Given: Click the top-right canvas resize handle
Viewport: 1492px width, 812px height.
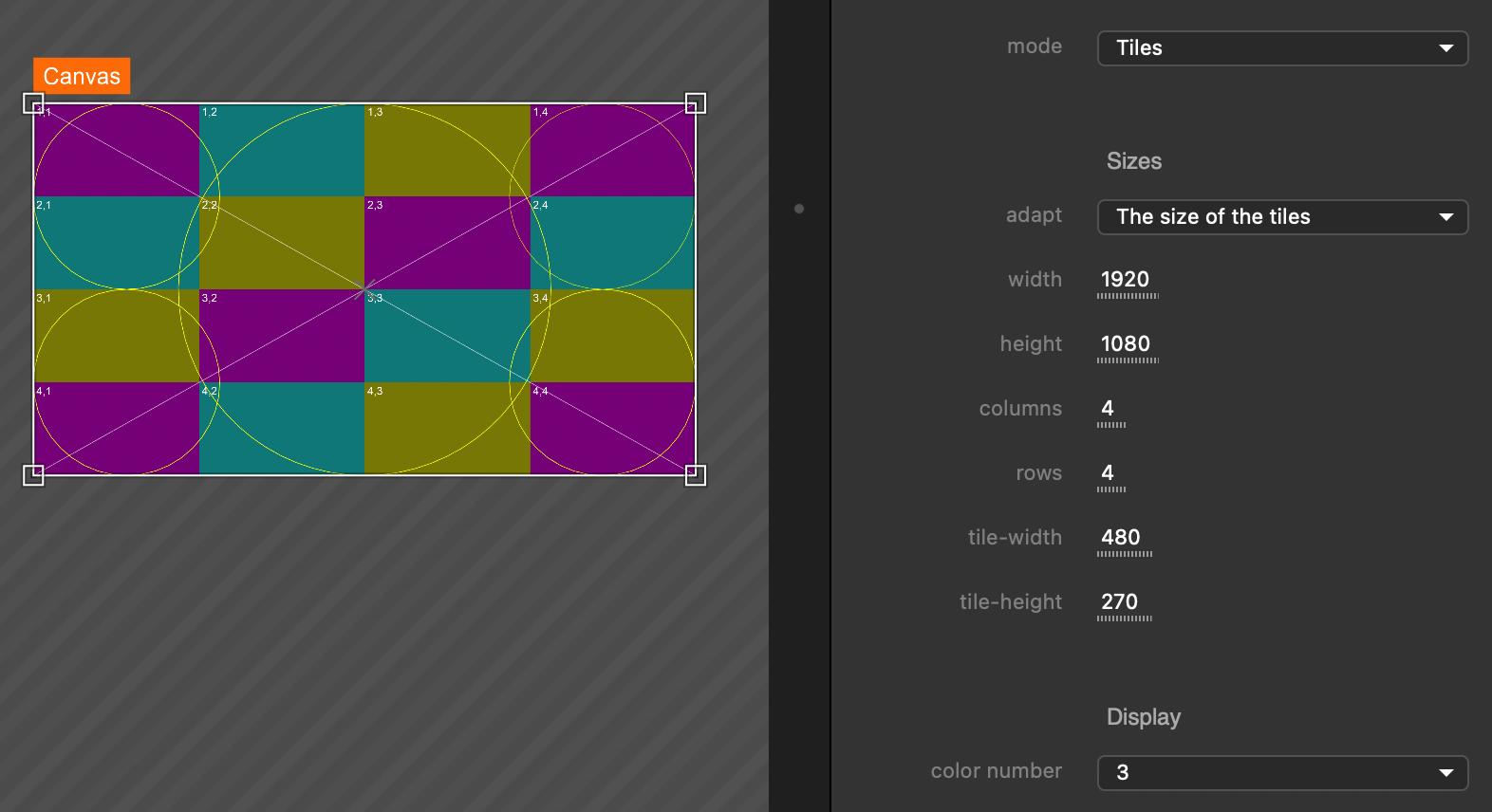Looking at the screenshot, I should click(x=696, y=103).
